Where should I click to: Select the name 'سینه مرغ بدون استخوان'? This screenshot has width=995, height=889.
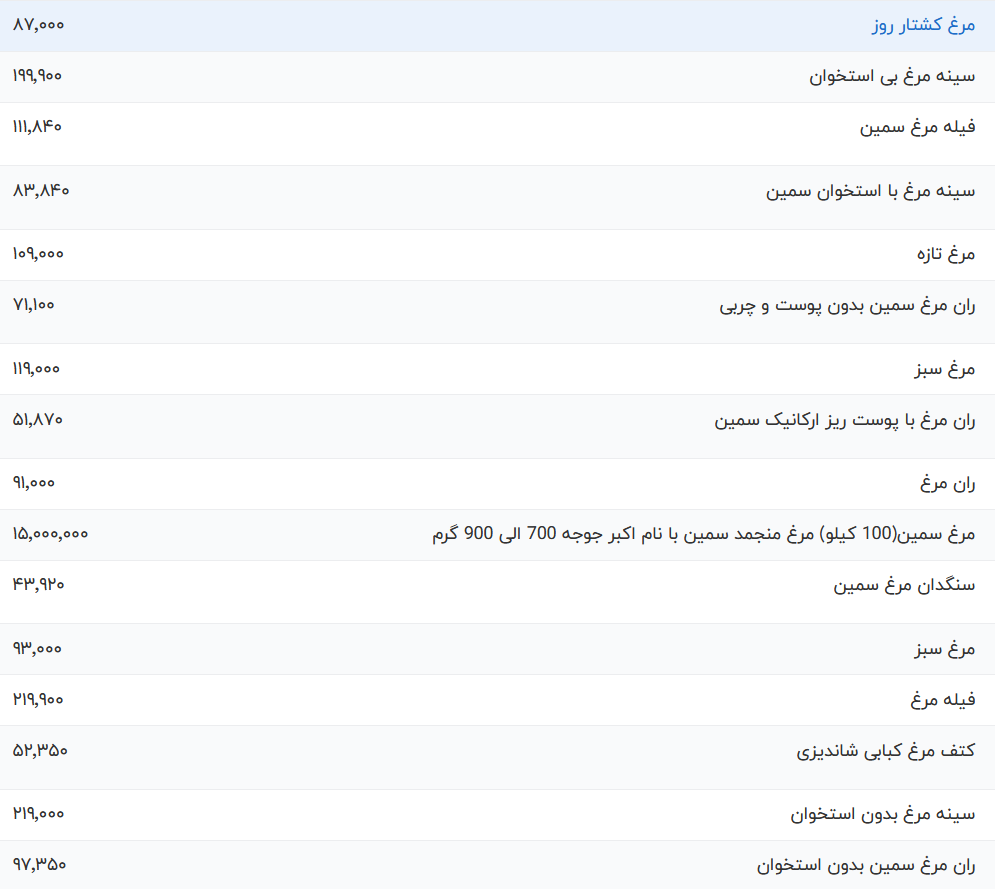click(883, 814)
